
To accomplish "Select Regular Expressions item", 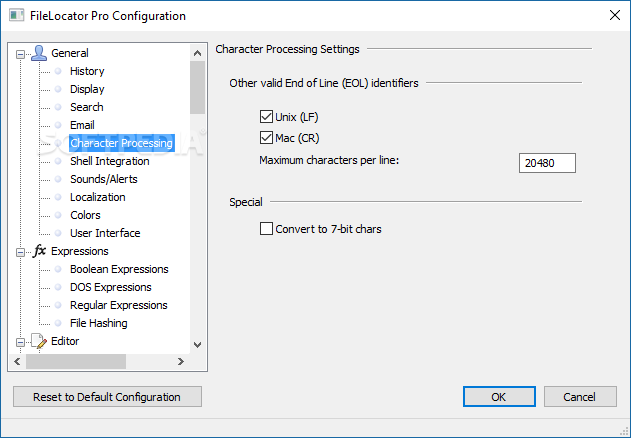I will (119, 305).
